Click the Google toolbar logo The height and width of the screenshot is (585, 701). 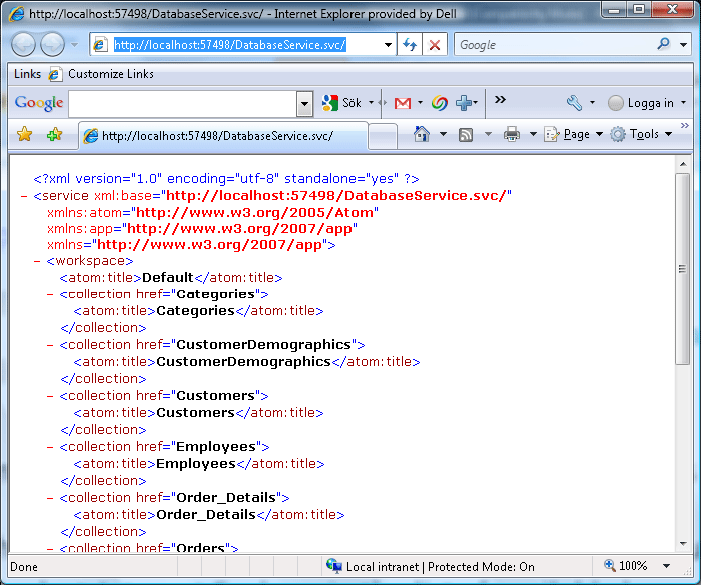39,103
